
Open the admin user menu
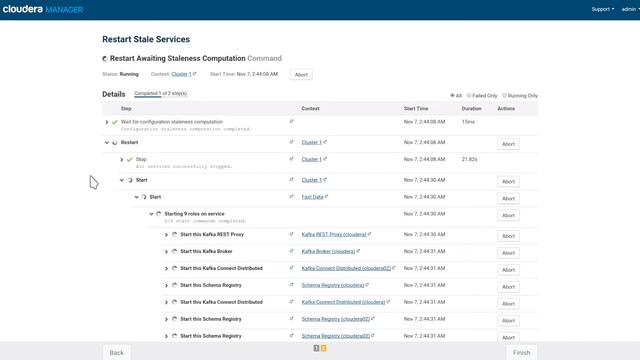[630, 9]
